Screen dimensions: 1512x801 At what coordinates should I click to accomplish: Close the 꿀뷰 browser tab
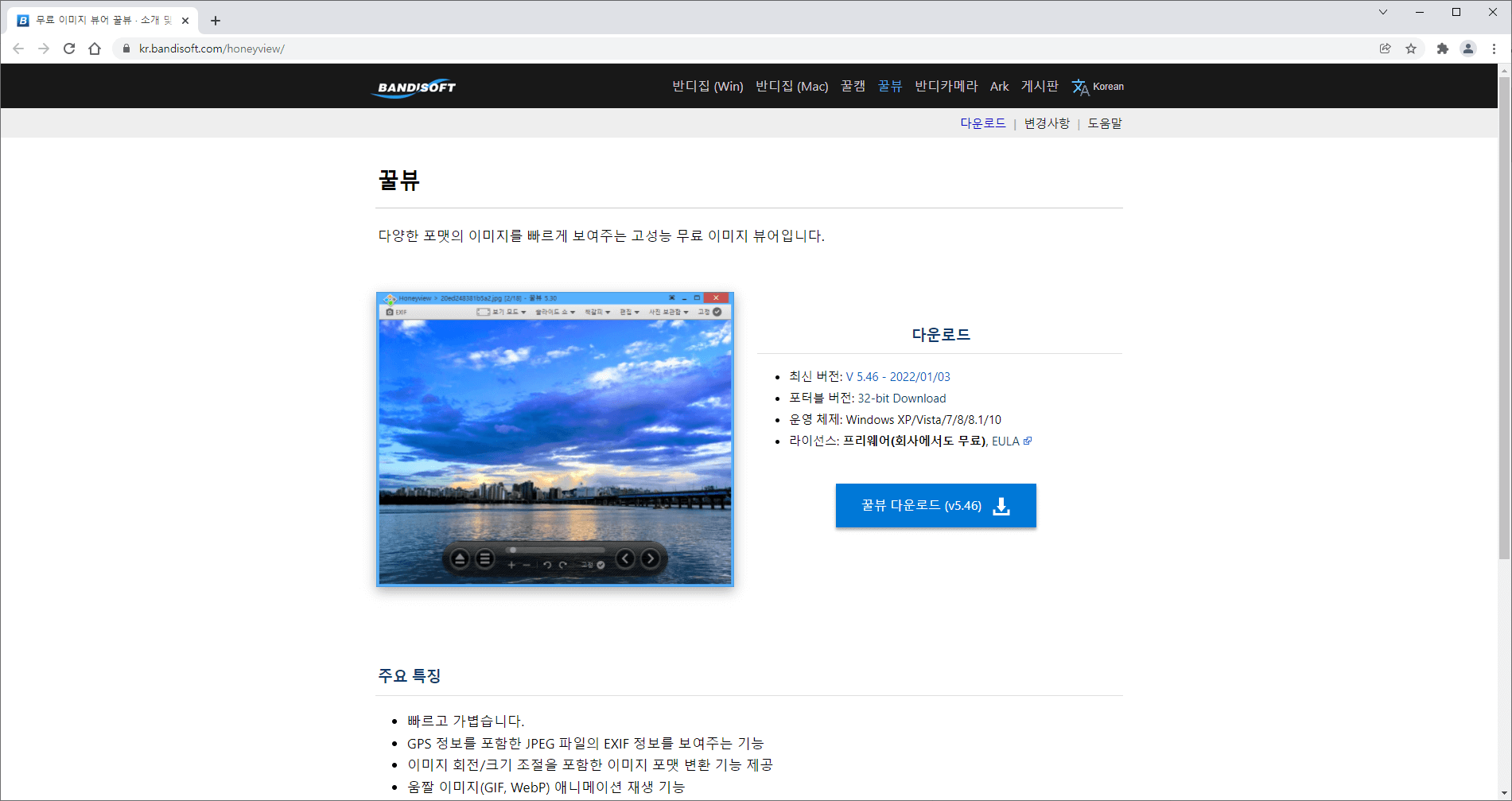click(x=185, y=21)
